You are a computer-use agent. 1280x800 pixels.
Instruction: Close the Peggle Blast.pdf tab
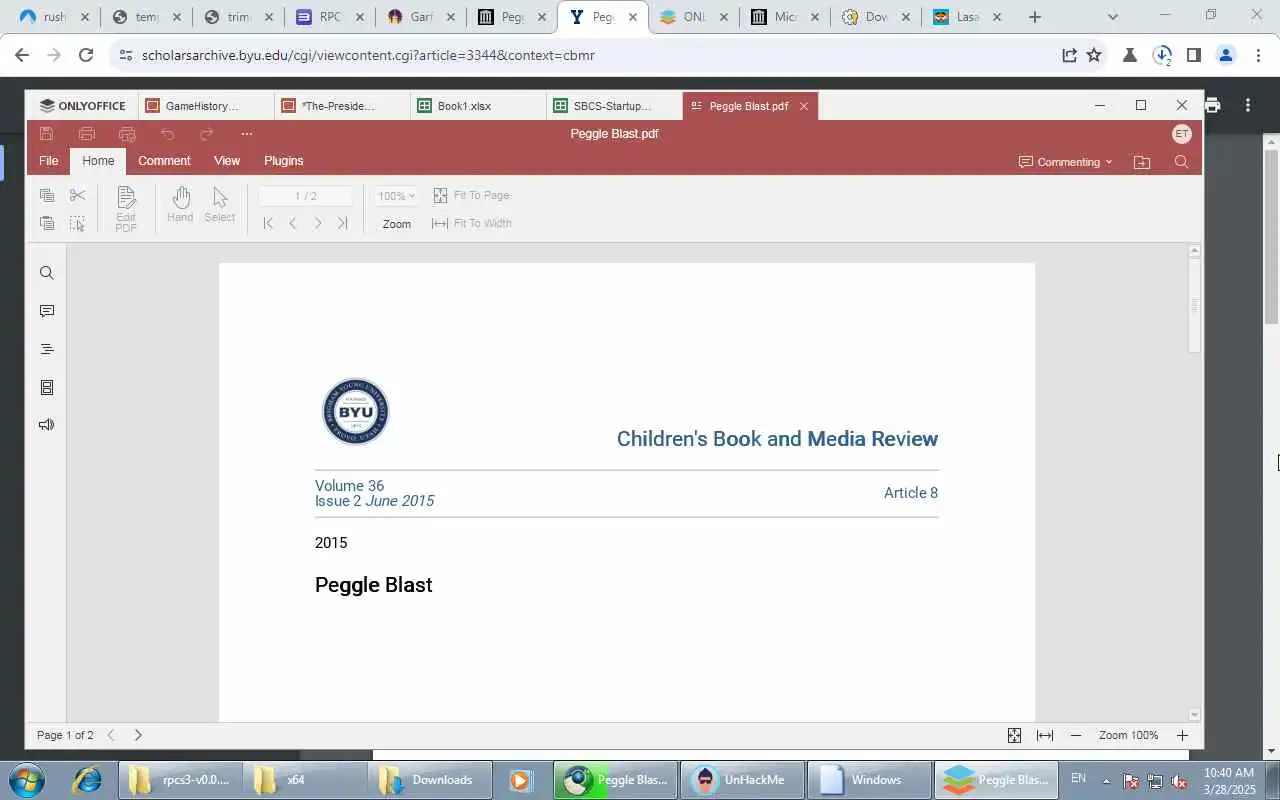click(803, 106)
